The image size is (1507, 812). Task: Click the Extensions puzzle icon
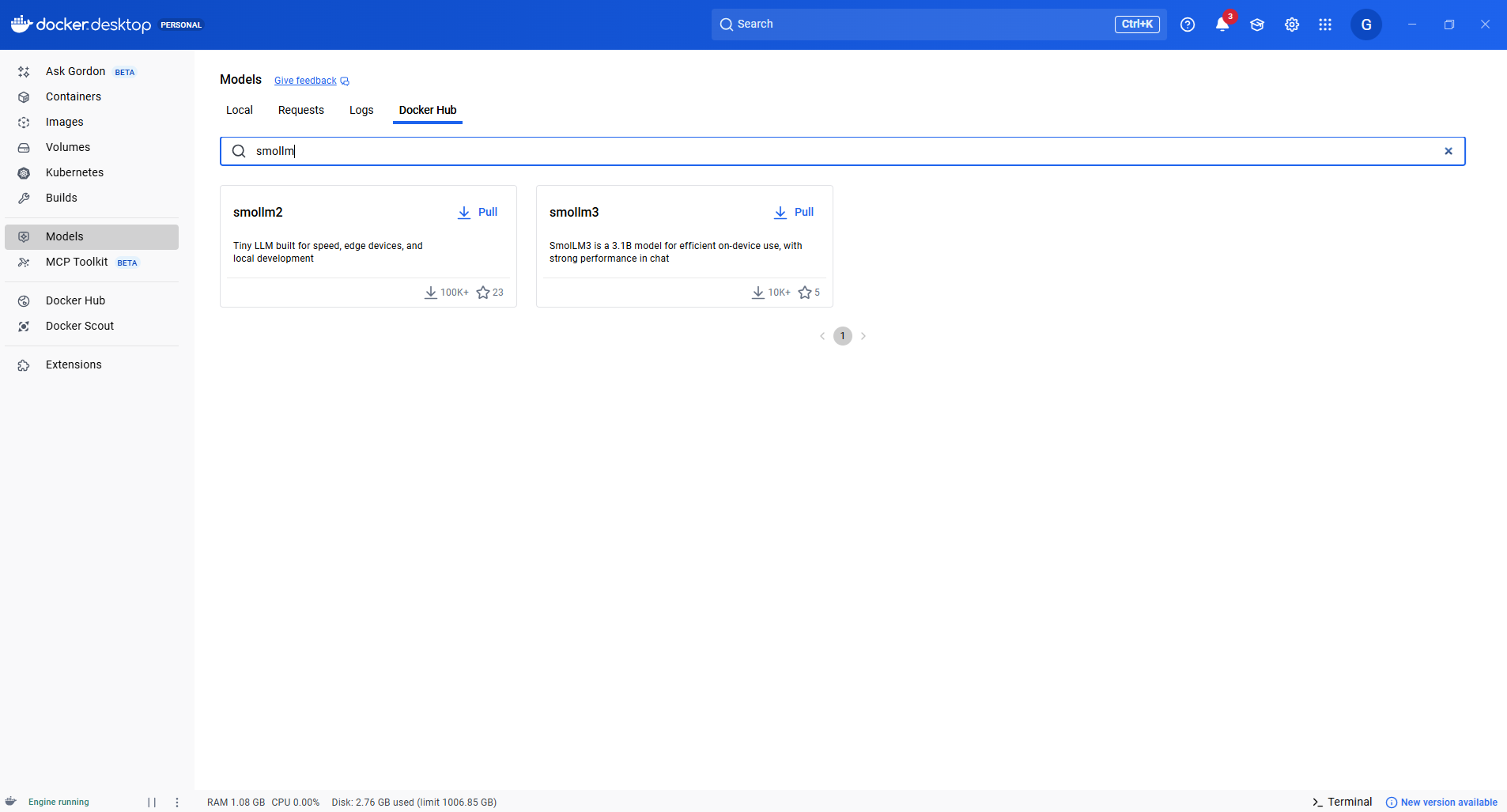tap(24, 365)
